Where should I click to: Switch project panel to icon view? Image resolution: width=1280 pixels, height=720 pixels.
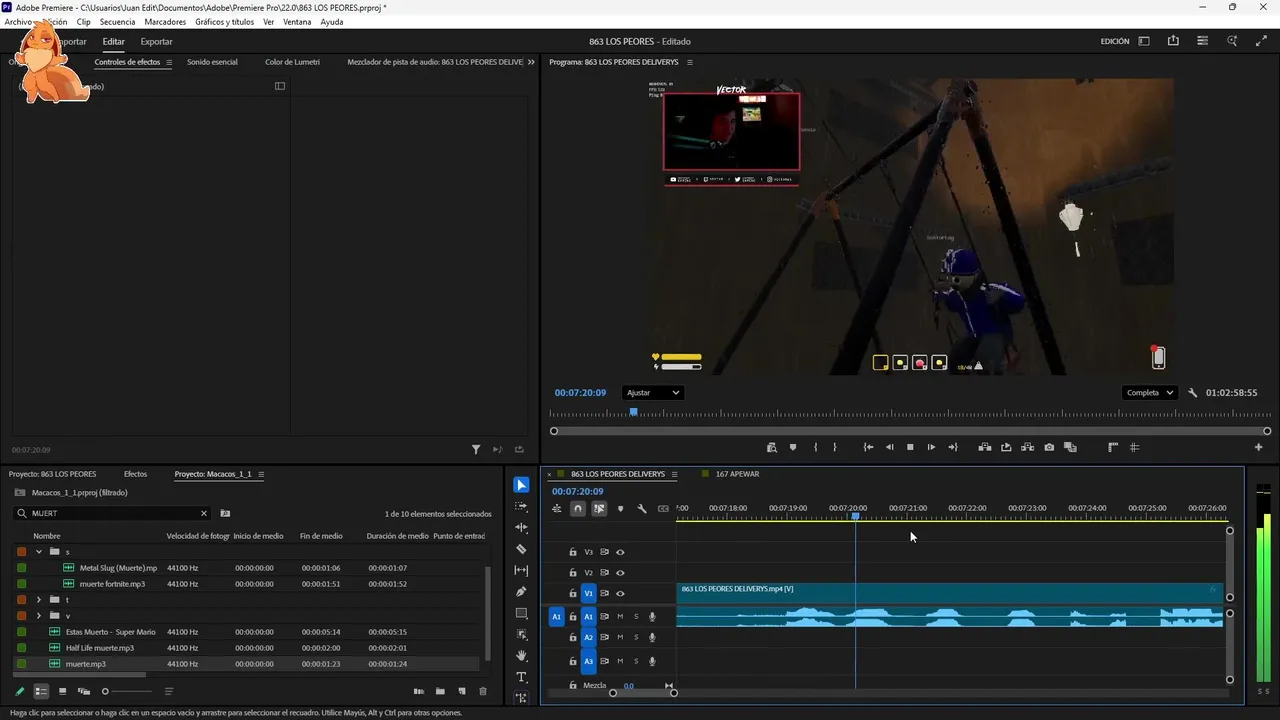[63, 691]
